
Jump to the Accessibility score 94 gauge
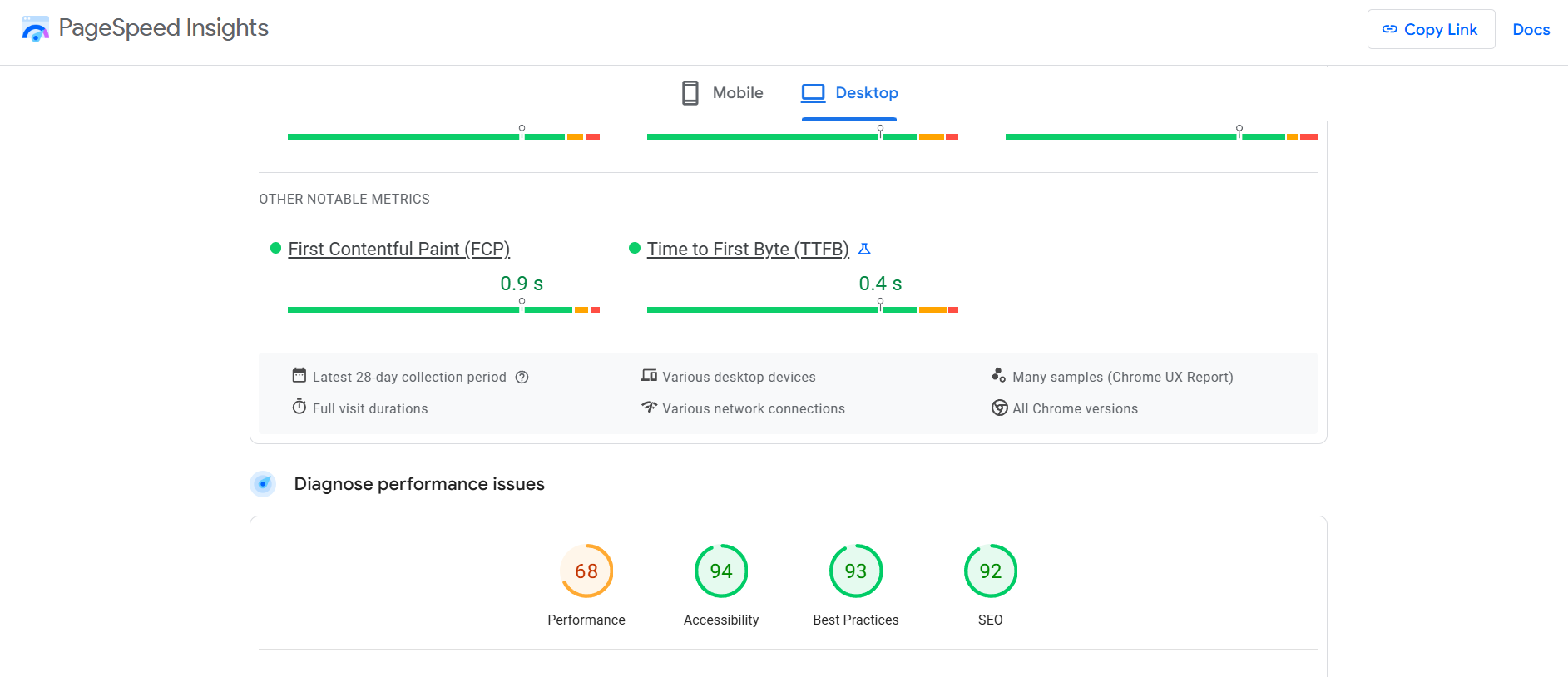tap(721, 571)
